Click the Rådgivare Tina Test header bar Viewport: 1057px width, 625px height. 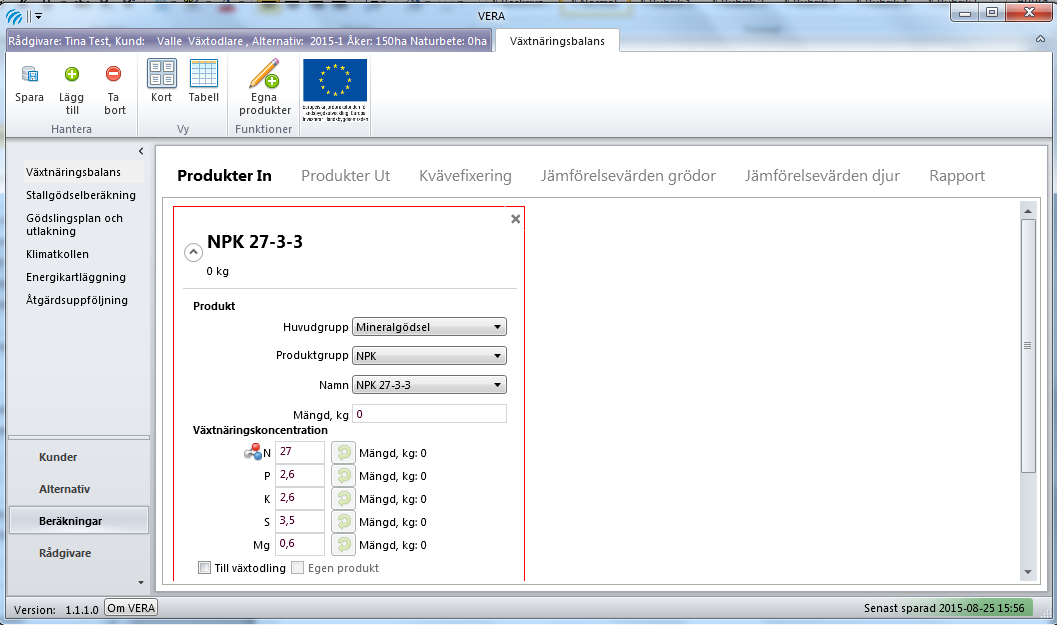point(248,41)
